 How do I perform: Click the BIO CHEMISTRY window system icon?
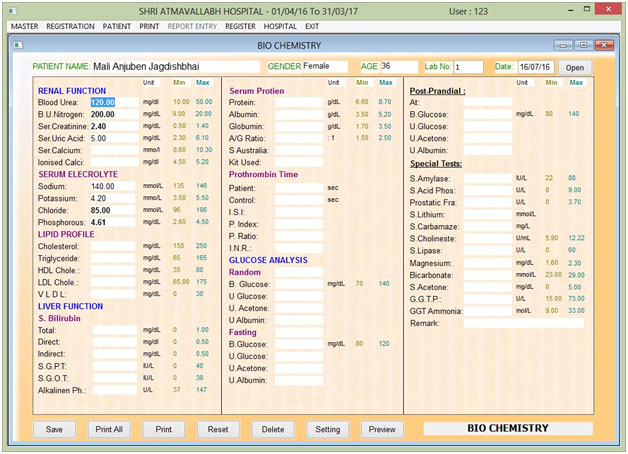pos(20,46)
